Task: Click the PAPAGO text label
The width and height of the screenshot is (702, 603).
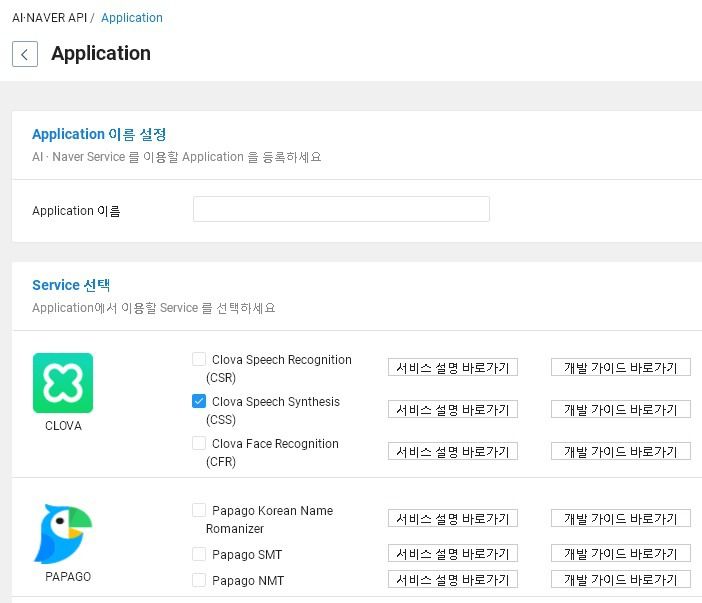Action: (x=68, y=577)
